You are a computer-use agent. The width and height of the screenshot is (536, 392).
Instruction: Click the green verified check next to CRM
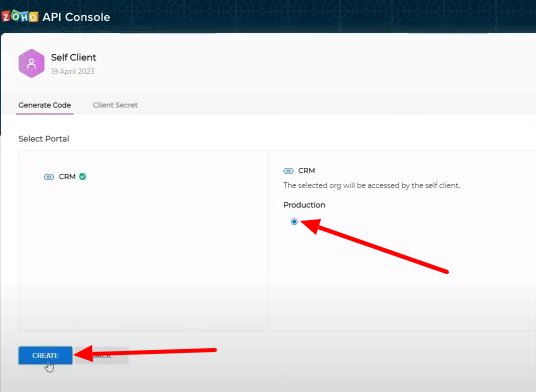[x=82, y=176]
